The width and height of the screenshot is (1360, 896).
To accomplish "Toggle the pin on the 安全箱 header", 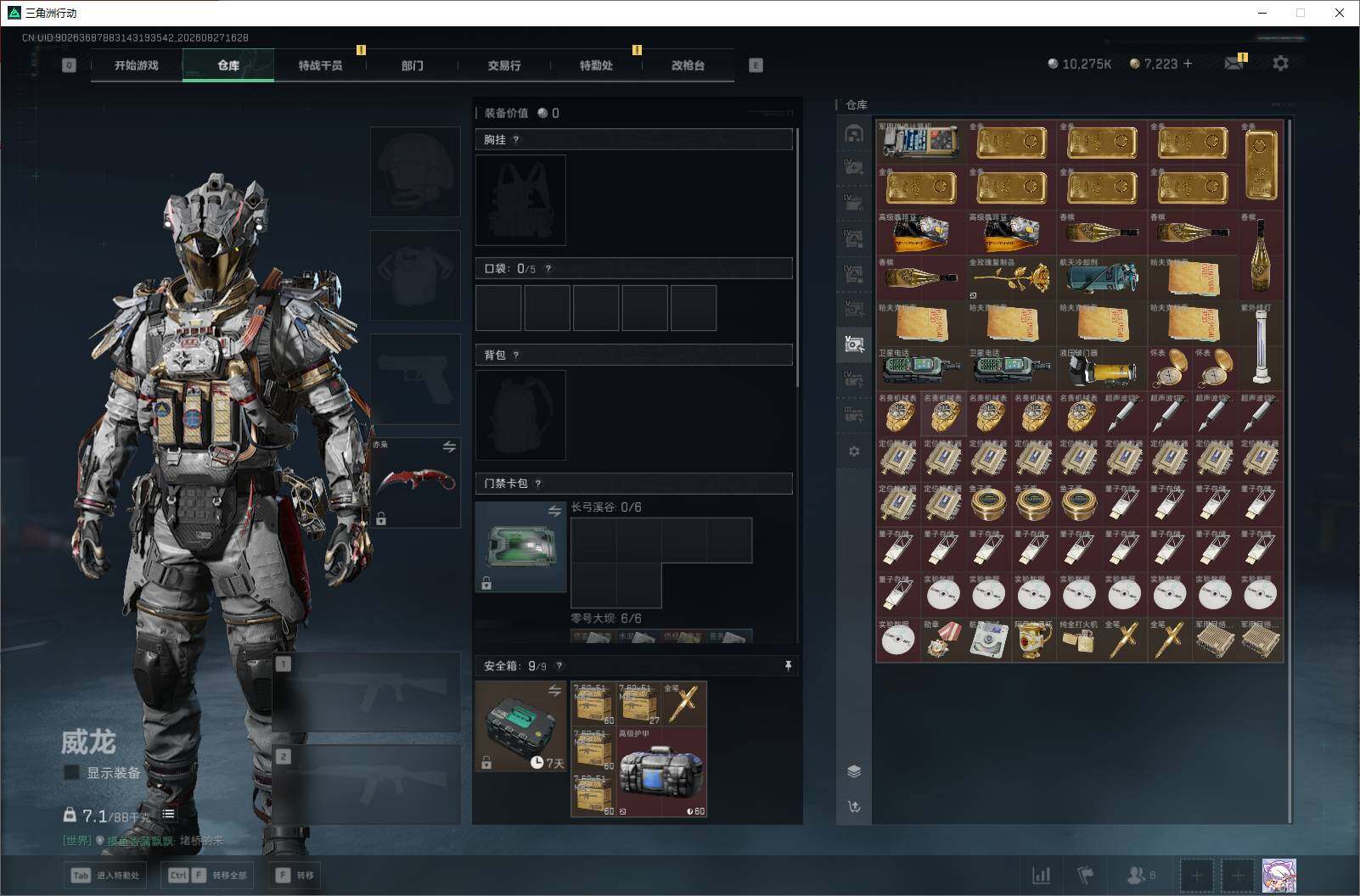I will pyautogui.click(x=788, y=666).
